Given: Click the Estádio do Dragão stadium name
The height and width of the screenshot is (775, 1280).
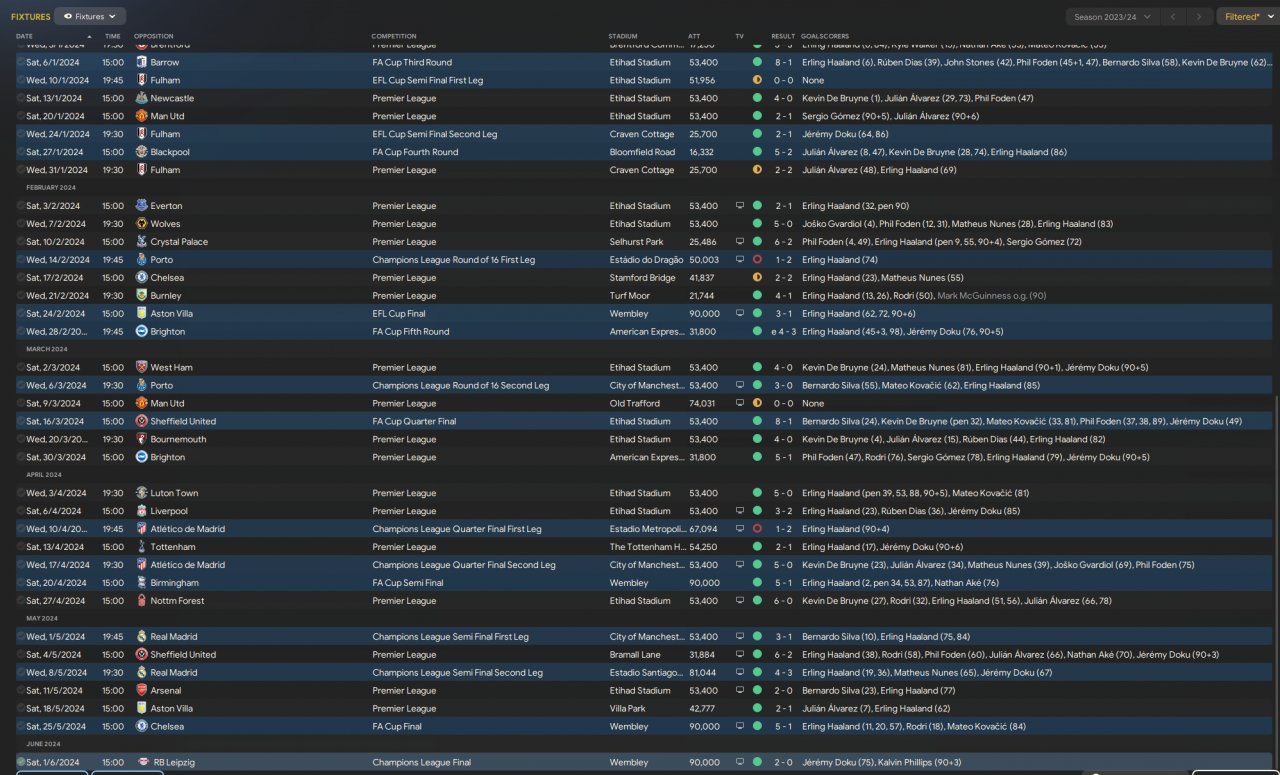Looking at the screenshot, I should coord(646,260).
